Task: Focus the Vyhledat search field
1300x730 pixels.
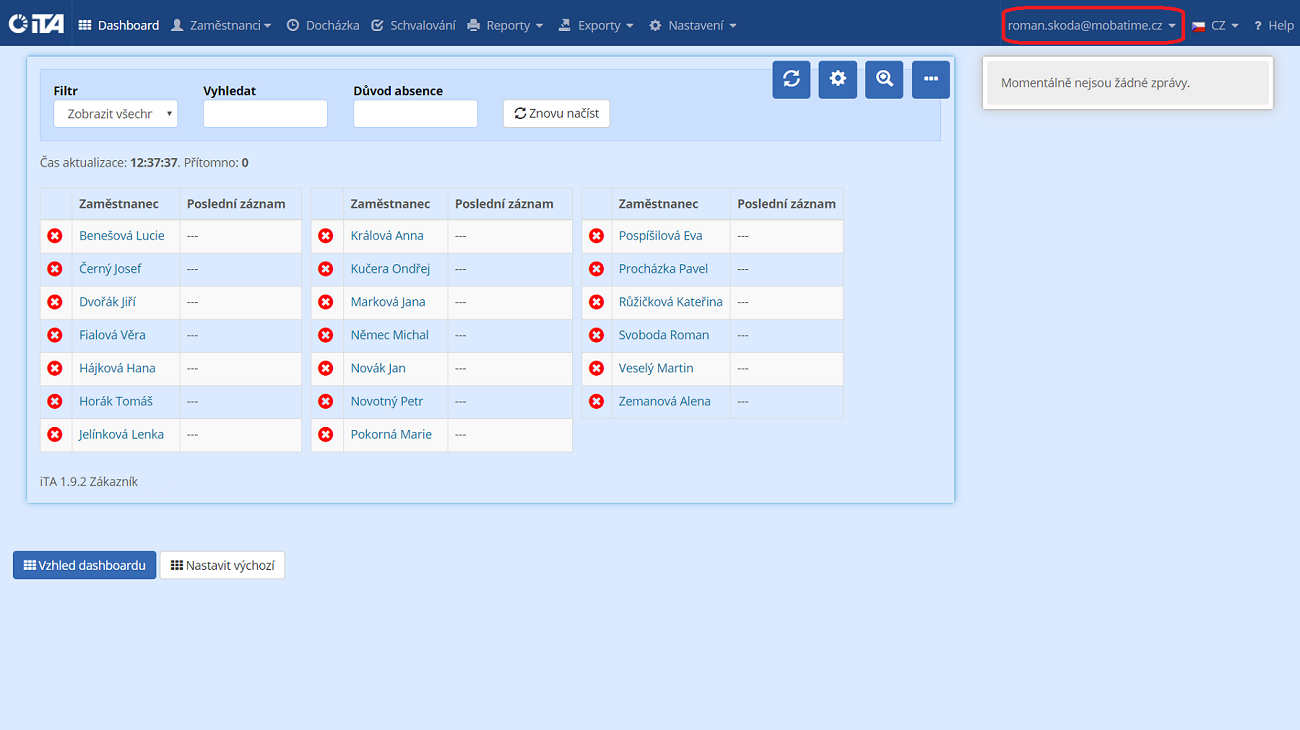Action: pyautogui.click(x=265, y=114)
